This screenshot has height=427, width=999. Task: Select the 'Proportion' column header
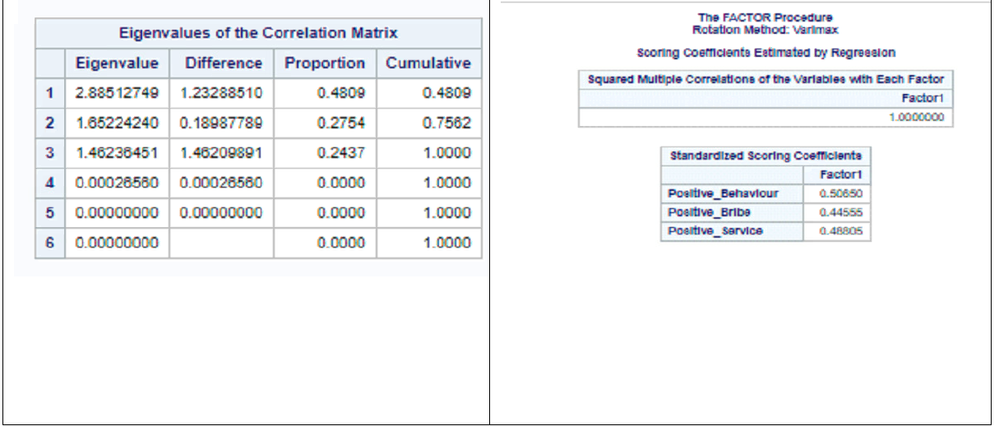[x=325, y=63]
